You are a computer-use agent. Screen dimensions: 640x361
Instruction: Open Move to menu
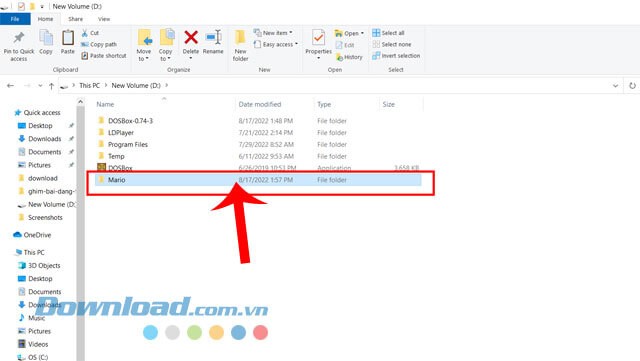coord(144,46)
